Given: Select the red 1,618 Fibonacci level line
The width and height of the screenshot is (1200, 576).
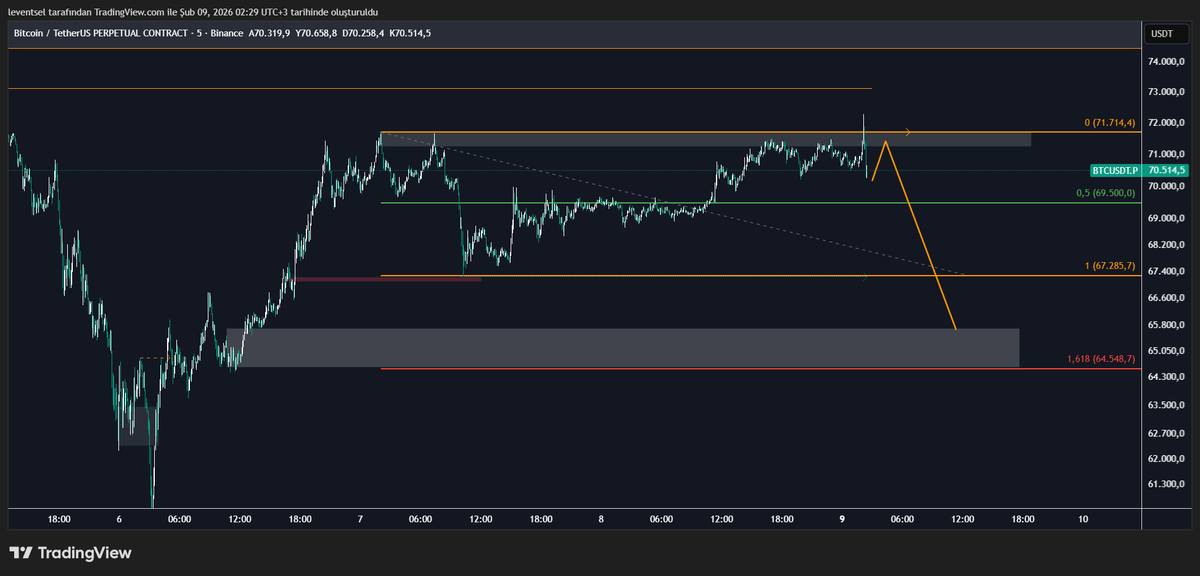Looking at the screenshot, I should click(x=761, y=369).
